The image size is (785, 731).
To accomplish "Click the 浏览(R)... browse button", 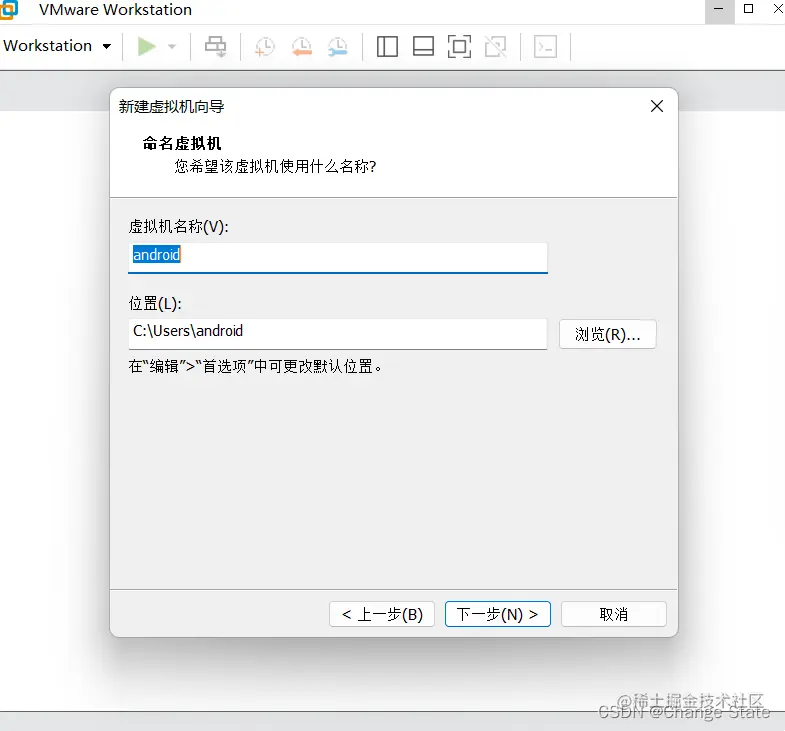I will (607, 334).
